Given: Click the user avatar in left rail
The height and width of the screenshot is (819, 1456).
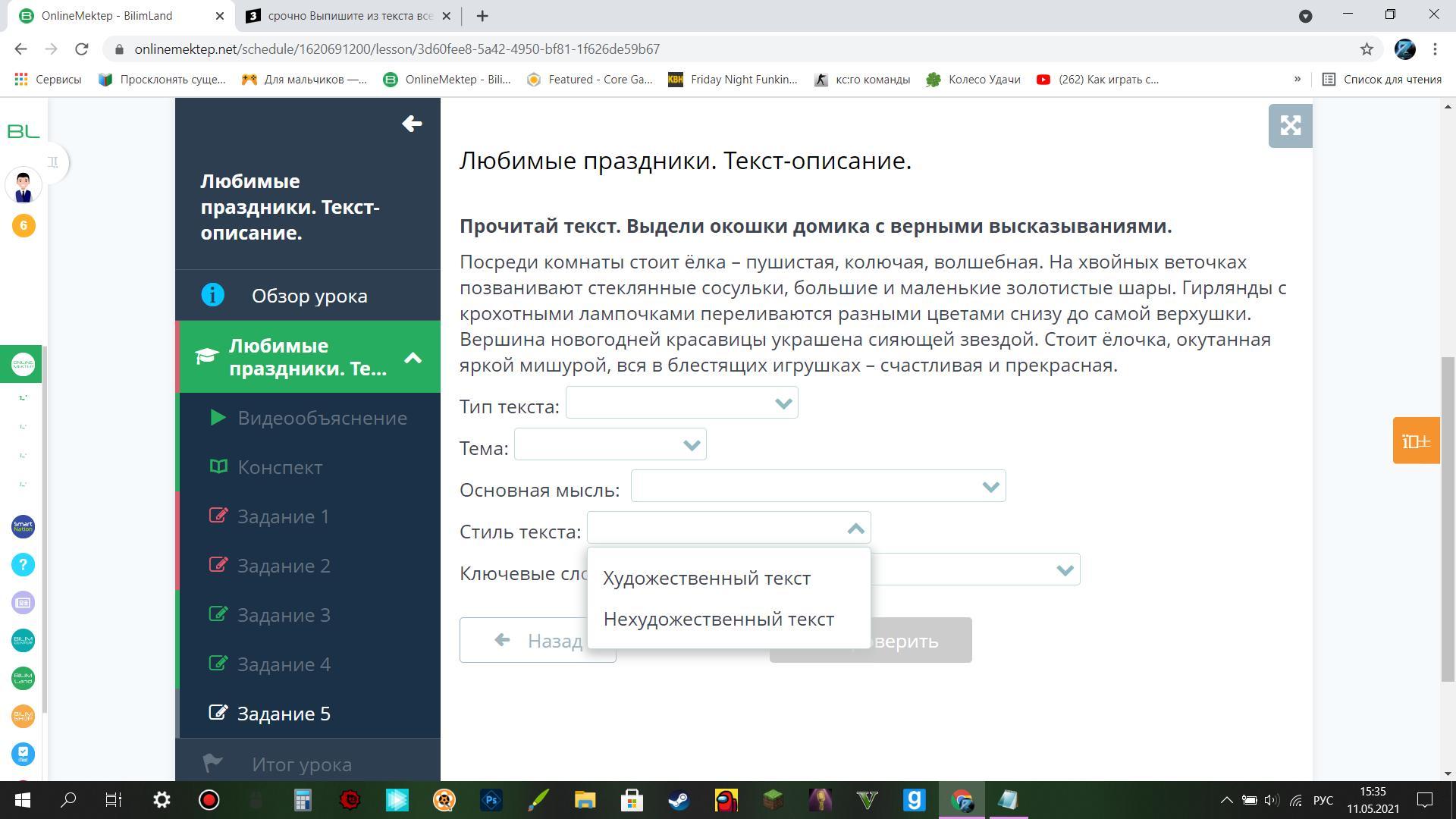Looking at the screenshot, I should [x=23, y=185].
